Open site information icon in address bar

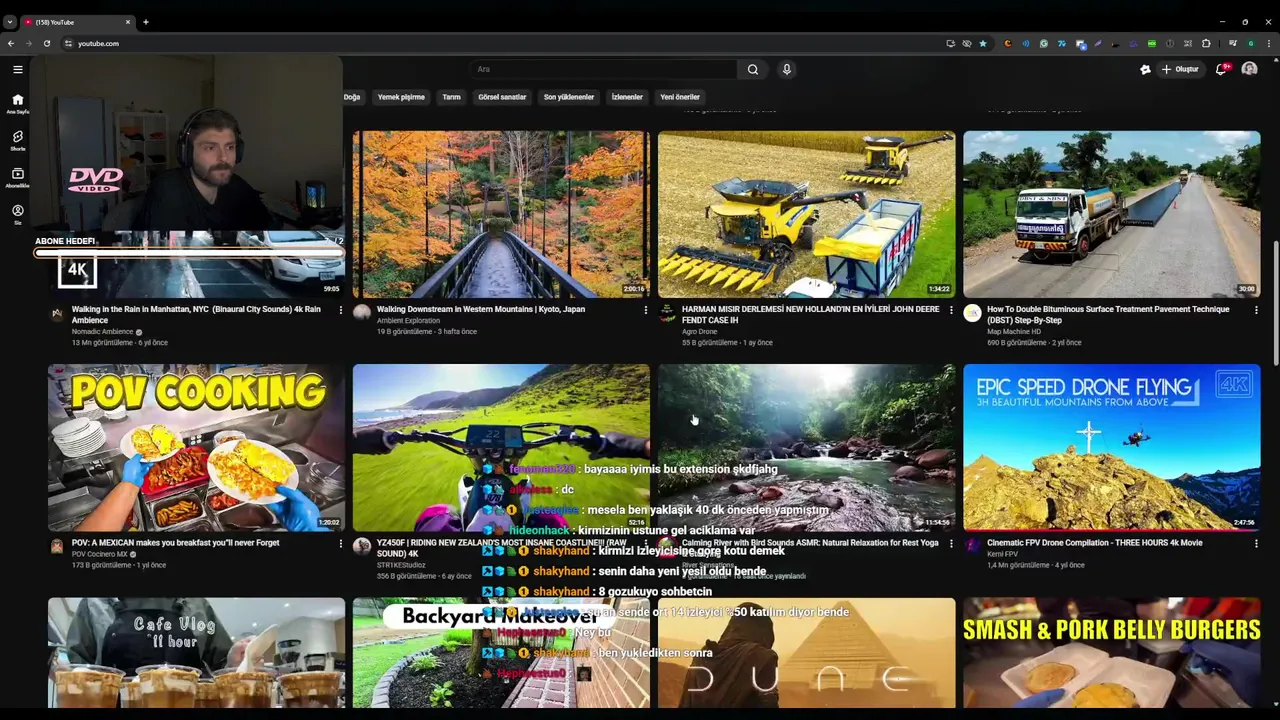pos(68,43)
